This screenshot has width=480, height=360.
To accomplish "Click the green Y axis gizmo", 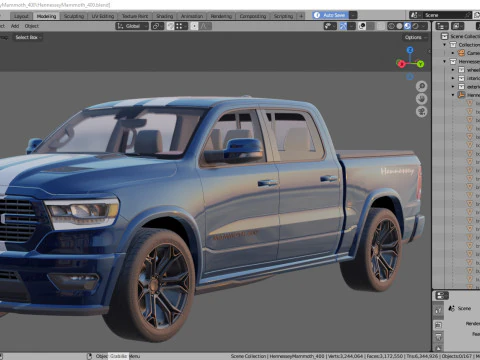I will click(420, 64).
